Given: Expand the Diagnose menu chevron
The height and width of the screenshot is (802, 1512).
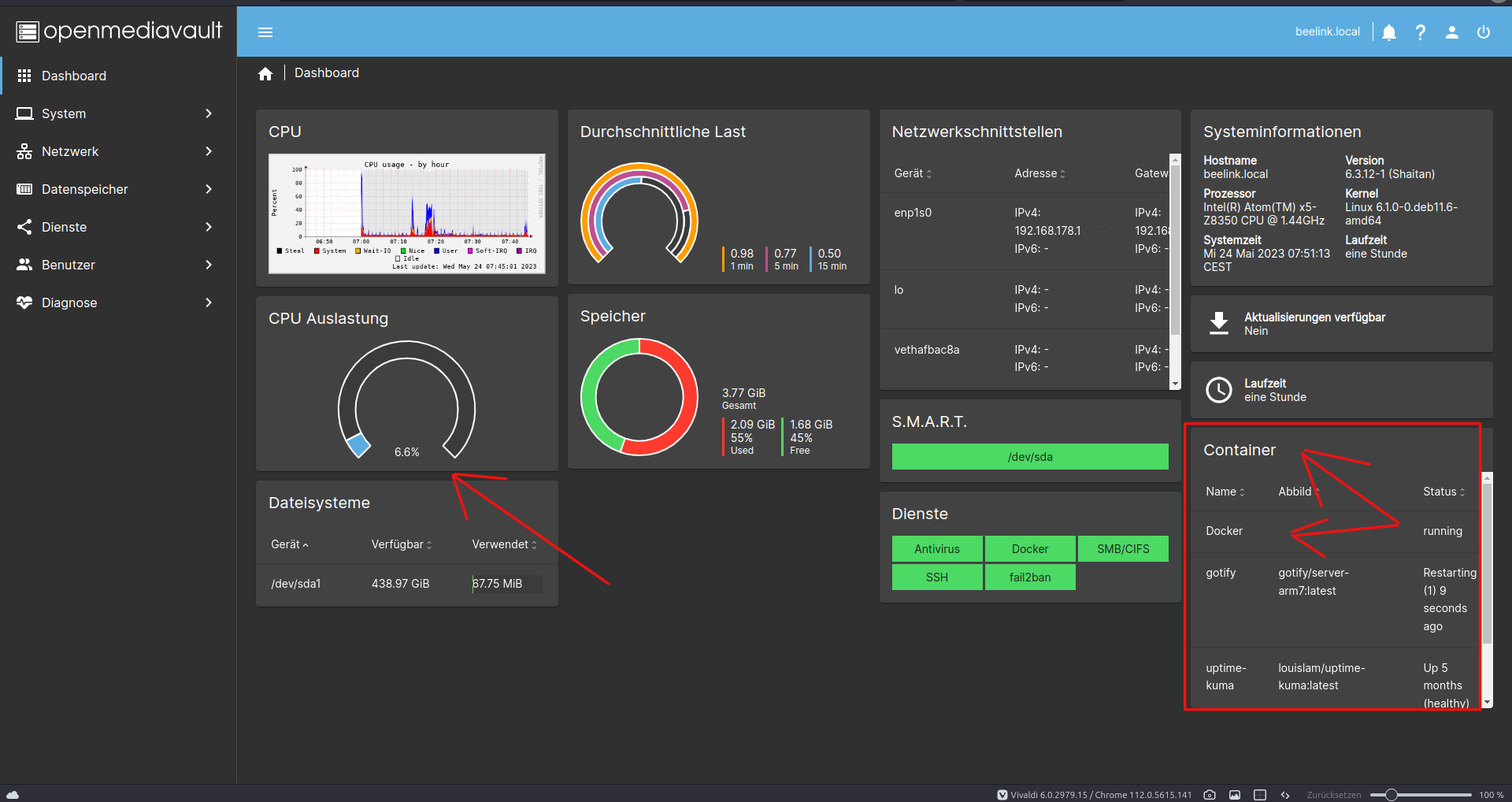Looking at the screenshot, I should tap(209, 303).
